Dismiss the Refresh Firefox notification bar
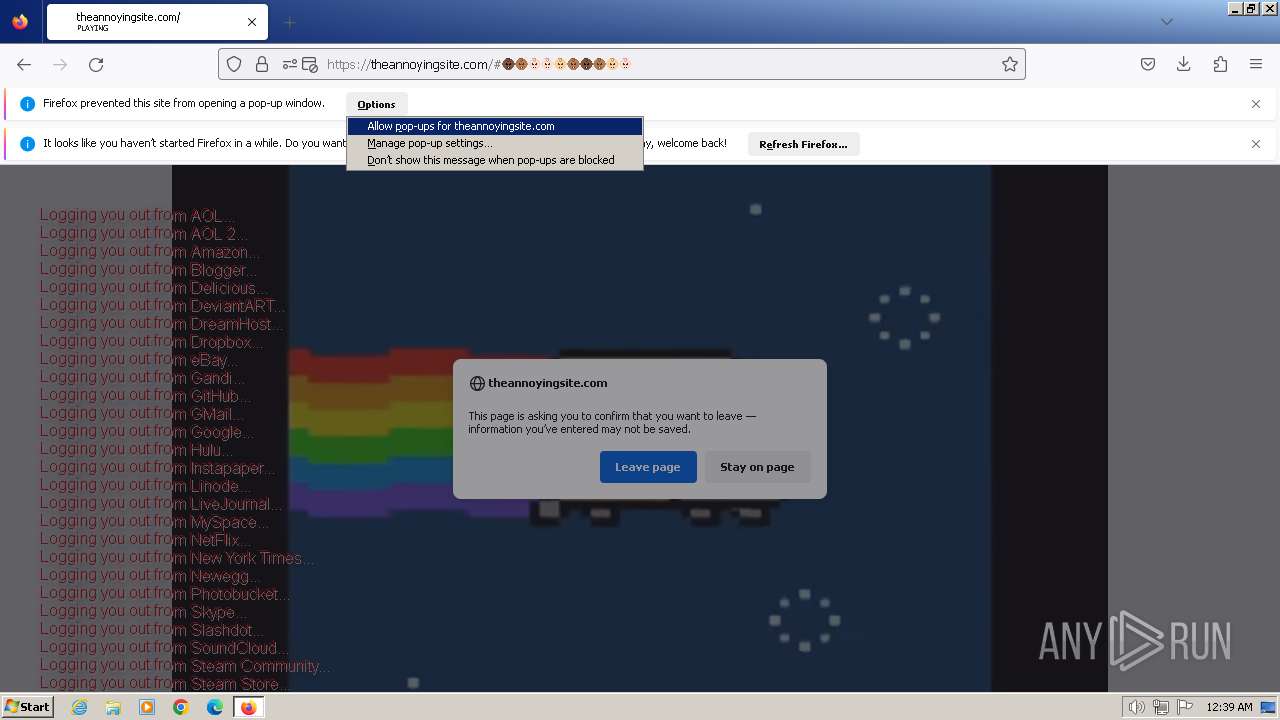This screenshot has width=1280, height=720. pos(1256,144)
